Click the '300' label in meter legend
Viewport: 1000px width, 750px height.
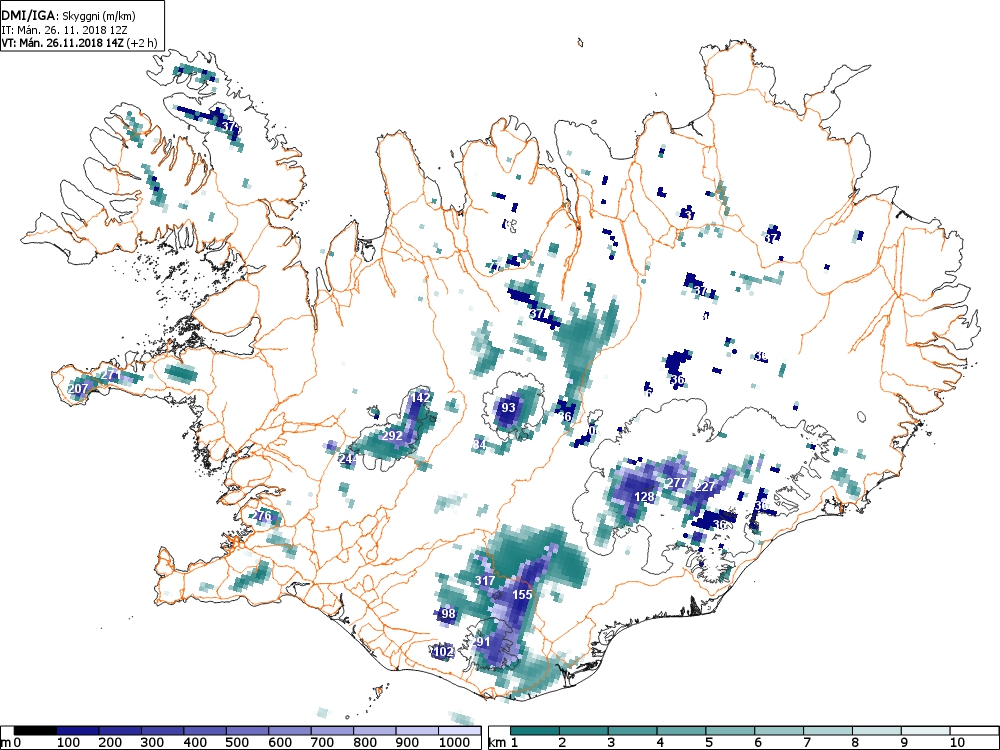click(x=152, y=743)
